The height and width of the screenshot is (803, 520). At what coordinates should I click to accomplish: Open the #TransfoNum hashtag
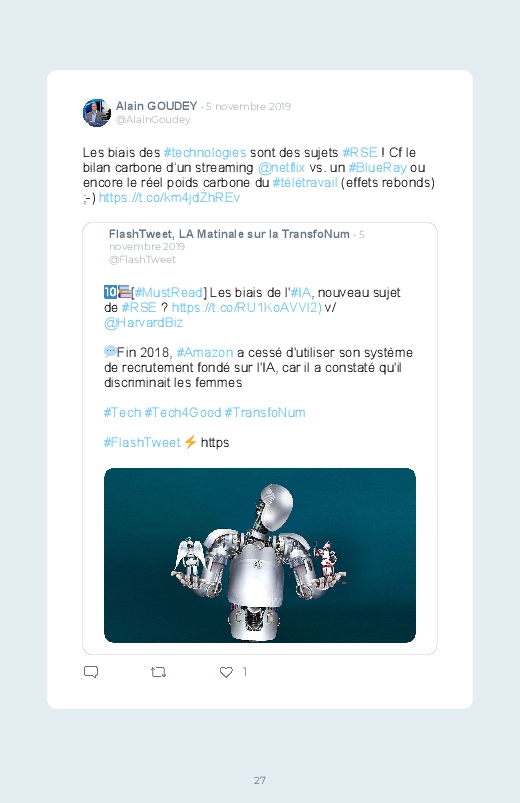(x=265, y=412)
